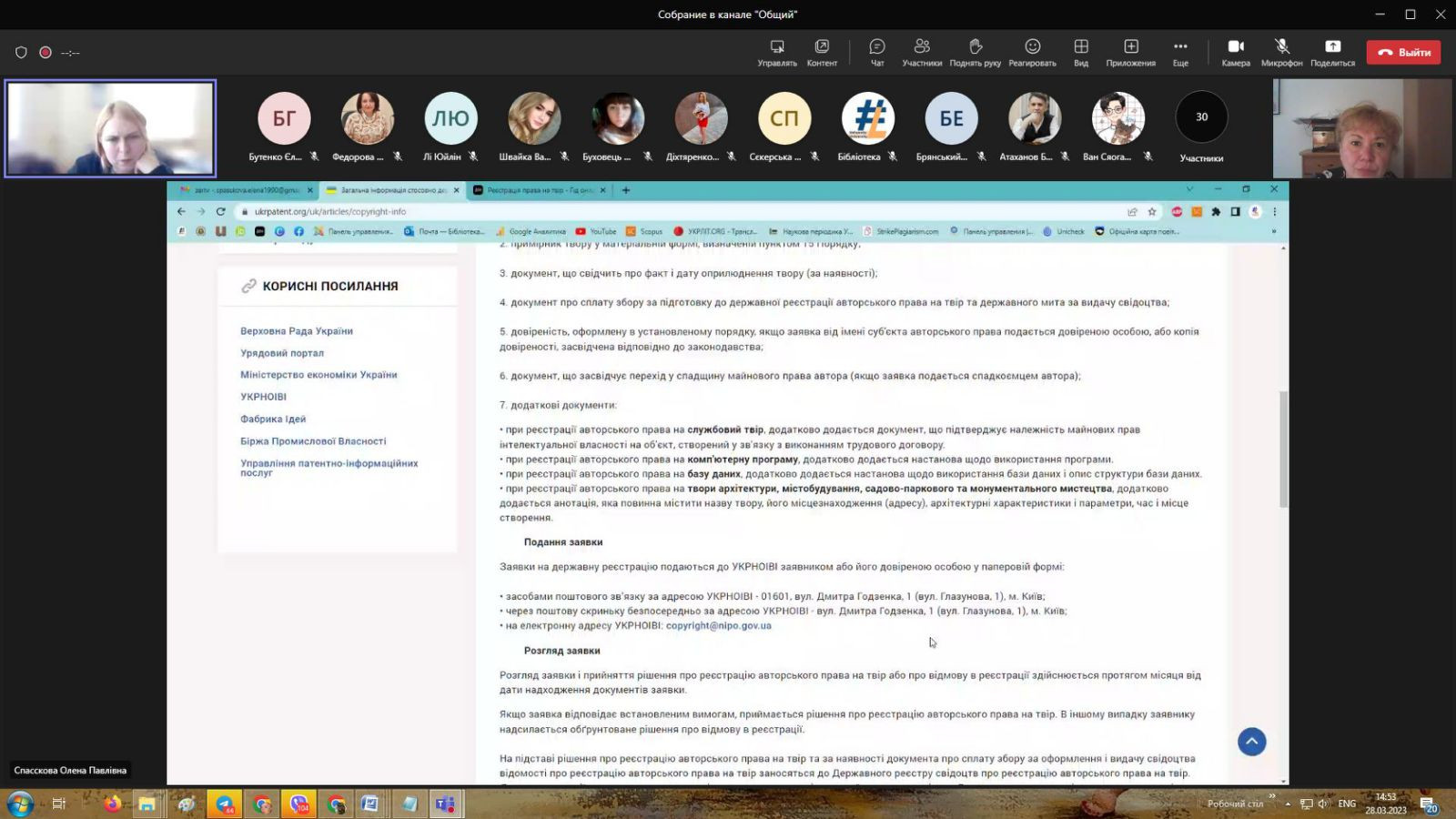The width and height of the screenshot is (1456, 819).
Task: Show the Участники list from toolbar
Action: [922, 53]
